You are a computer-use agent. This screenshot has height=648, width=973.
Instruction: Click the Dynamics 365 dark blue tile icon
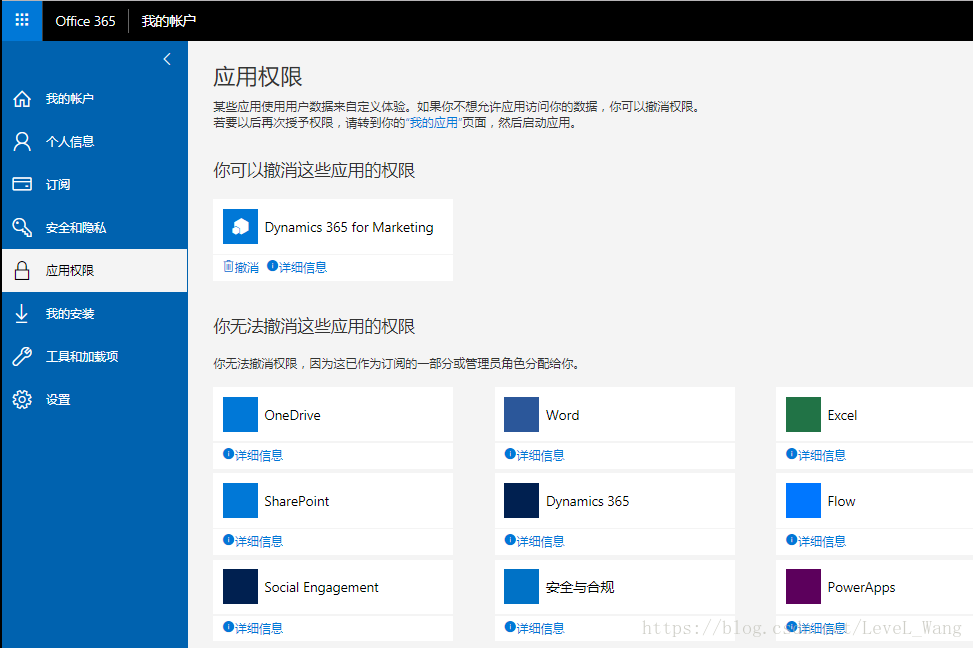[521, 500]
